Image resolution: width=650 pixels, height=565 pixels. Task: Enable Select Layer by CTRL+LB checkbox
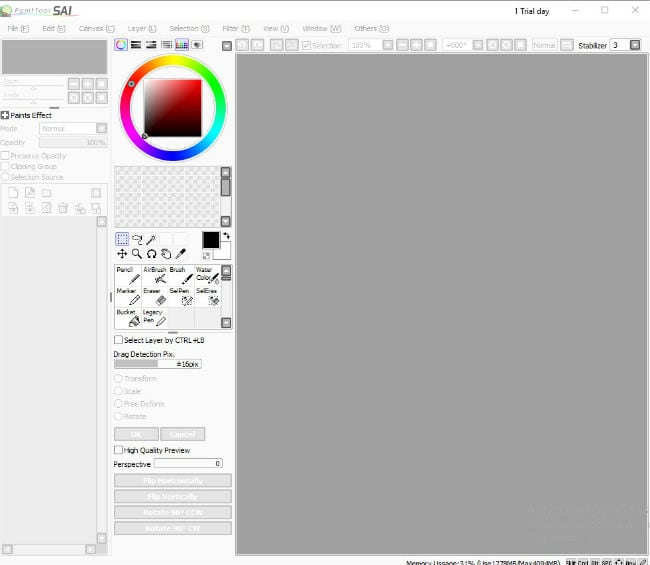click(x=119, y=340)
